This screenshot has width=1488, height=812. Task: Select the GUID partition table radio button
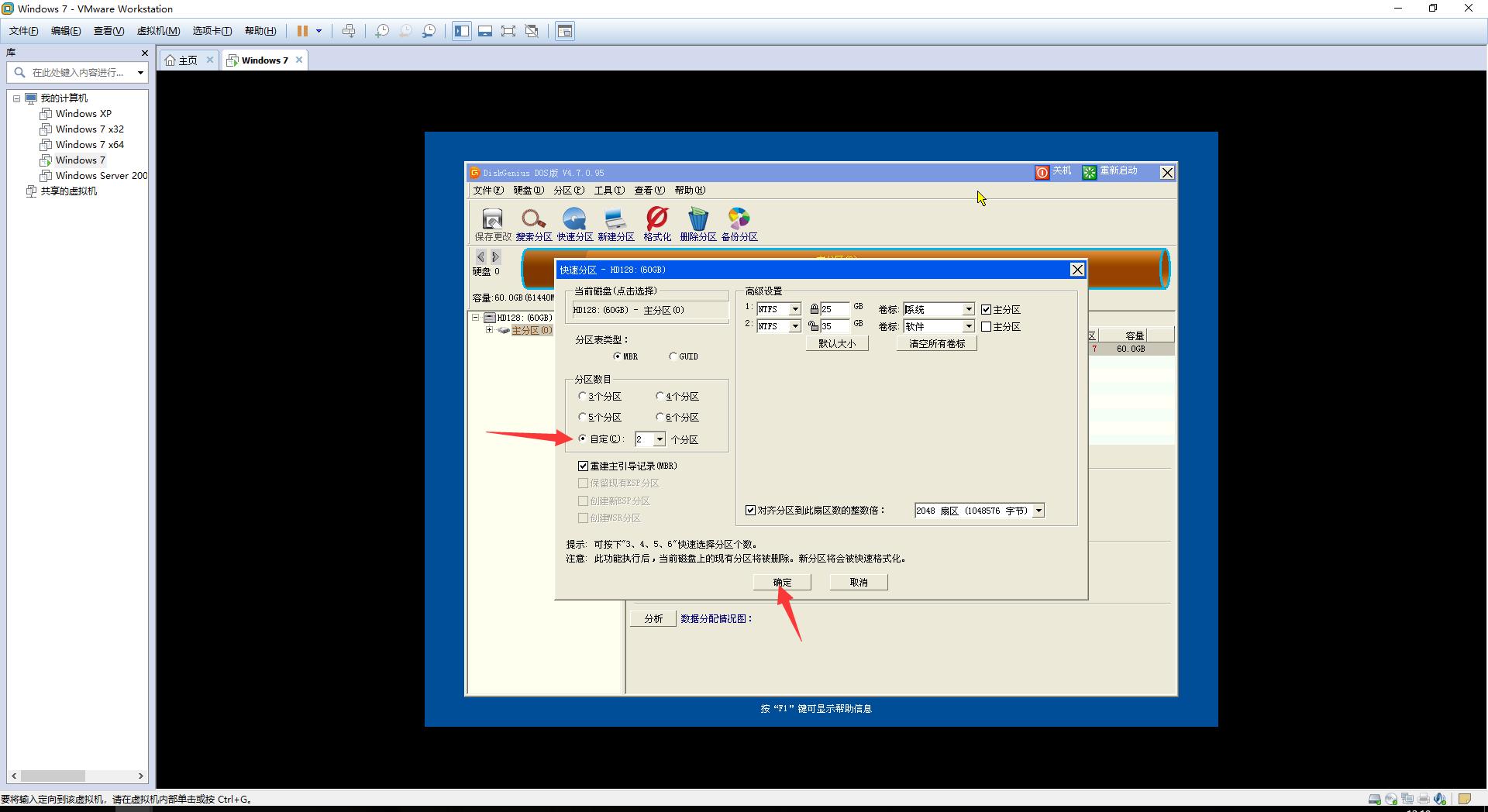coord(673,356)
